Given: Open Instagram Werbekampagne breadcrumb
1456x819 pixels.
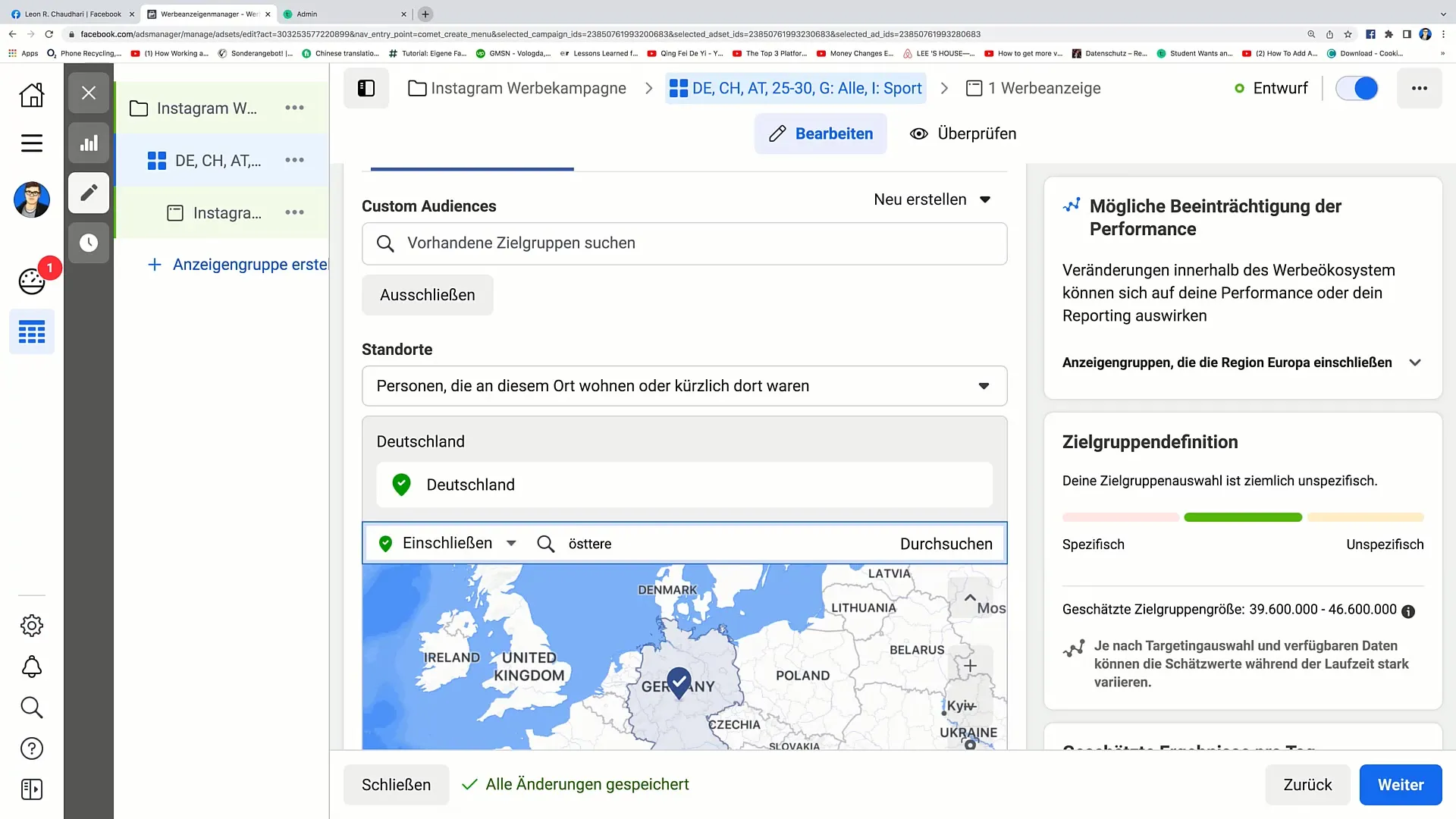Looking at the screenshot, I should pos(517,88).
